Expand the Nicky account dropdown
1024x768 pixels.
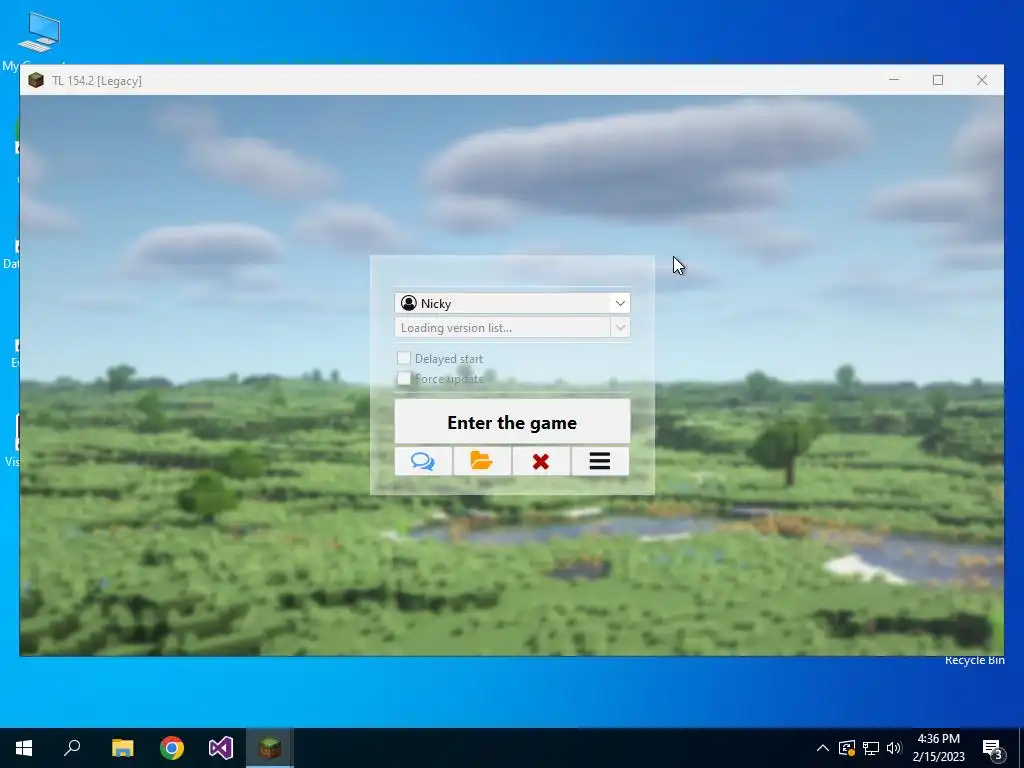(x=620, y=303)
